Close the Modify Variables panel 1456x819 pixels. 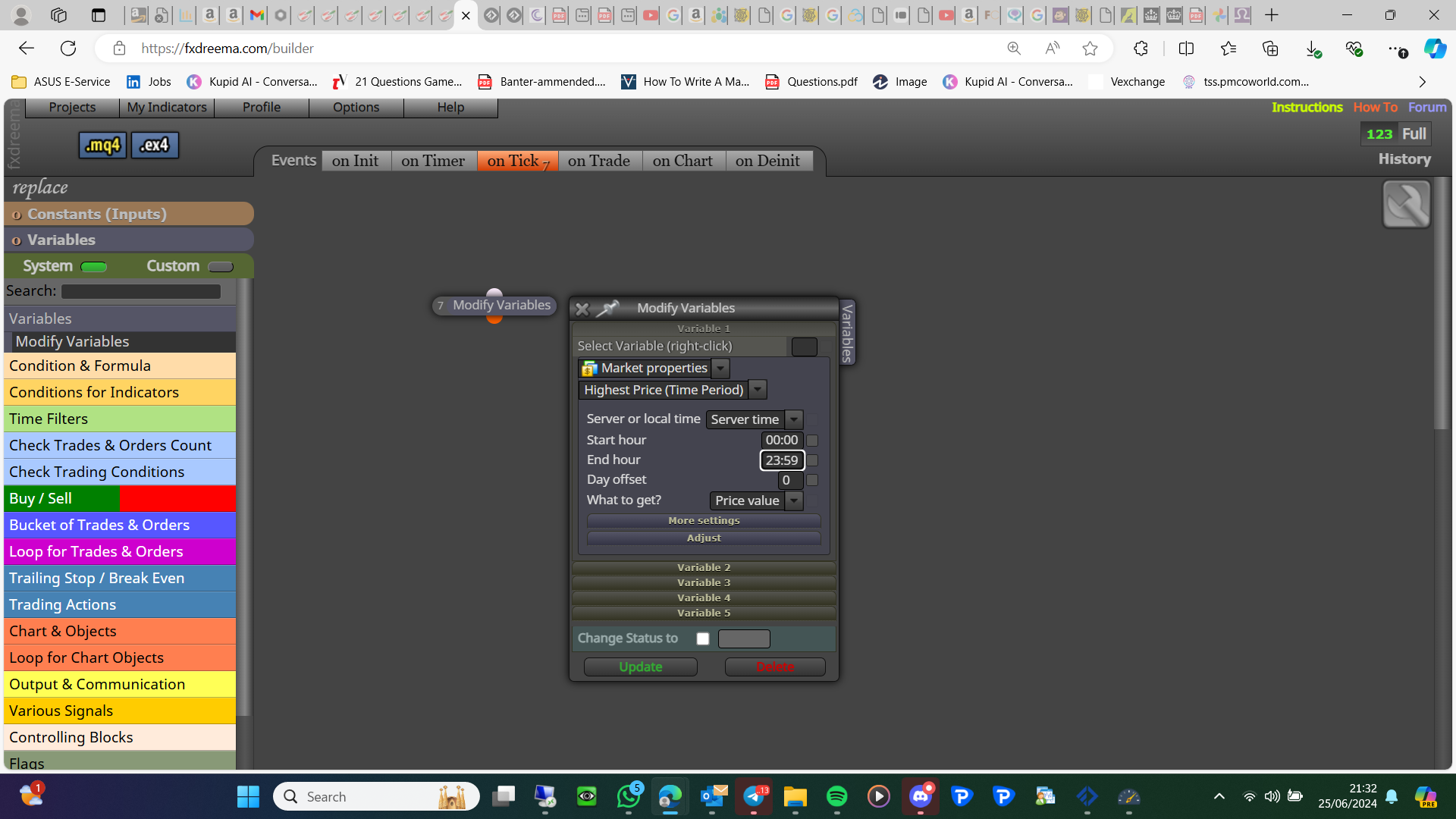point(582,309)
